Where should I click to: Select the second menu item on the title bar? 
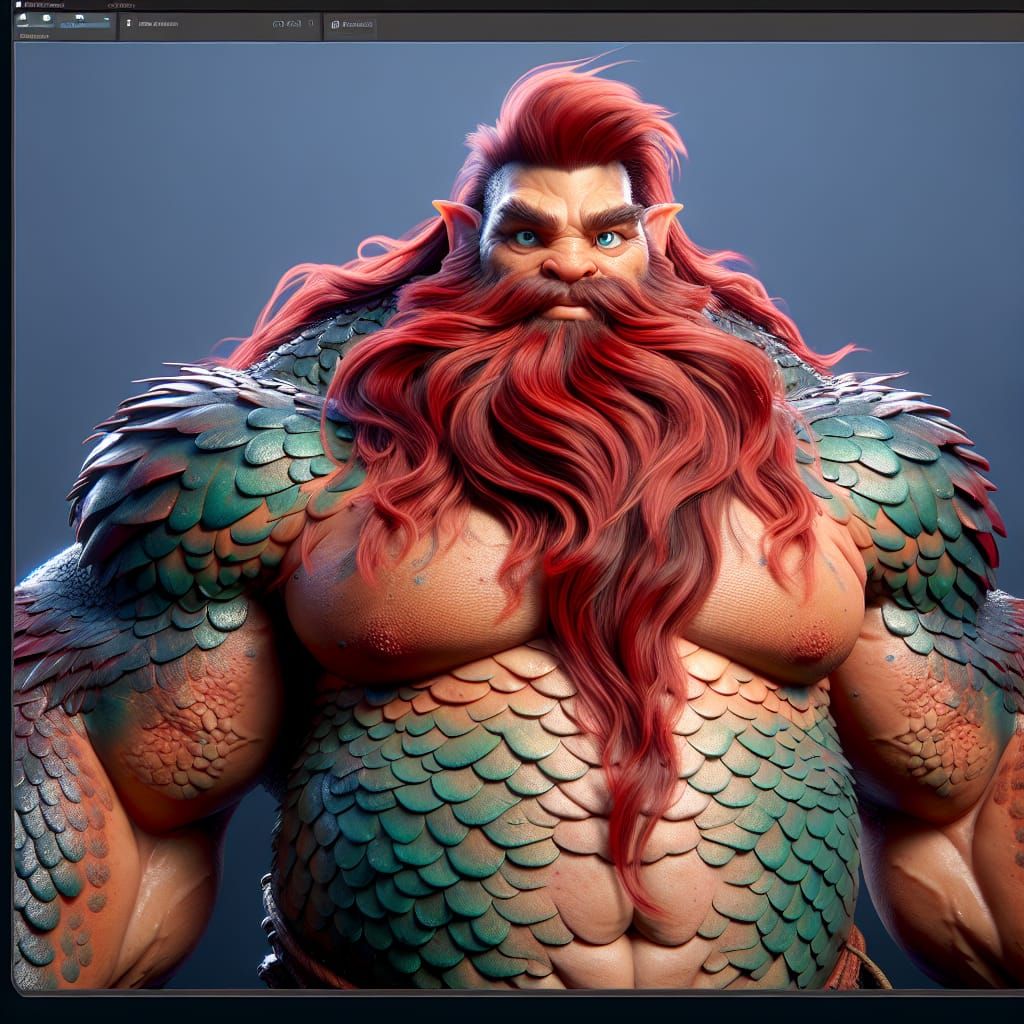118,6
